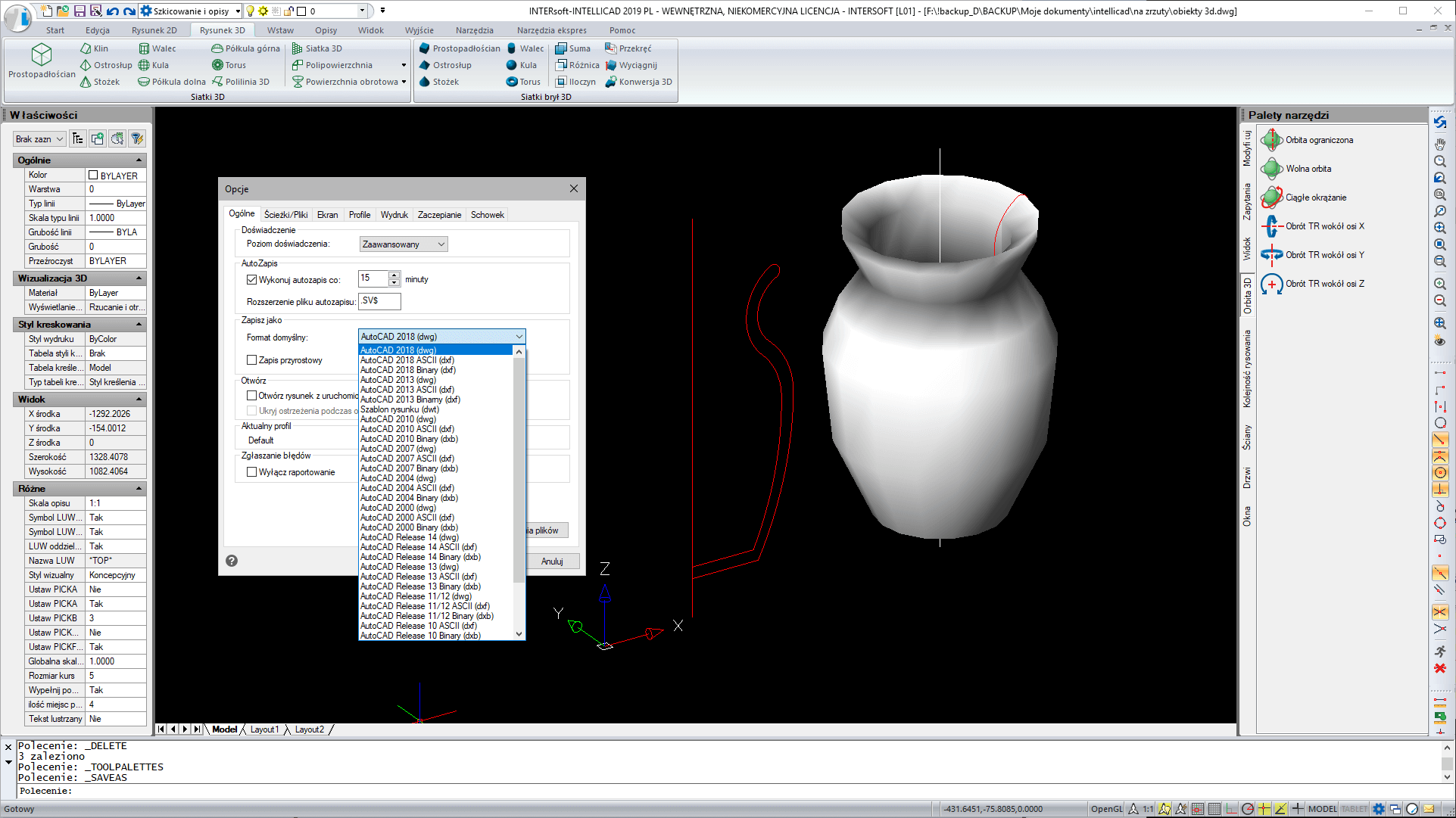Viewport: 1456px width, 818px height.
Task: Click Obrót TR wokół osi Y
Action: click(x=1313, y=255)
